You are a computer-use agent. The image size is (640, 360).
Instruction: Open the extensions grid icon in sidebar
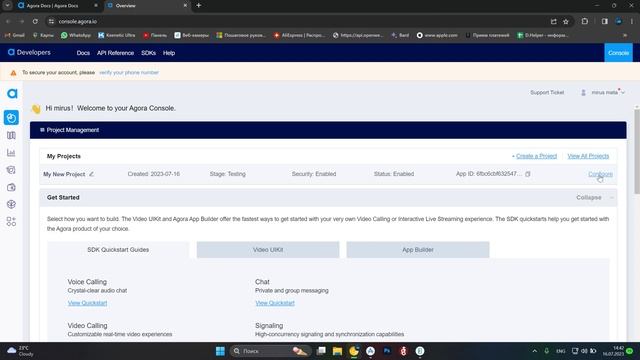[11, 222]
